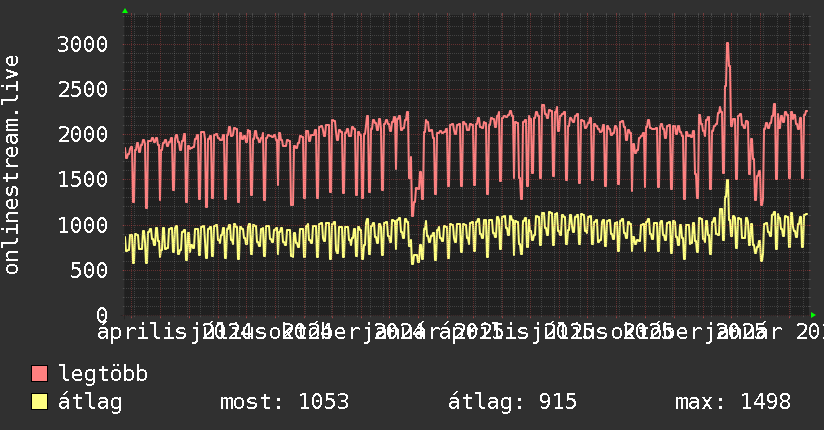Click the pink legtöbb legend swatch
This screenshot has width=824, height=430.
point(39,374)
